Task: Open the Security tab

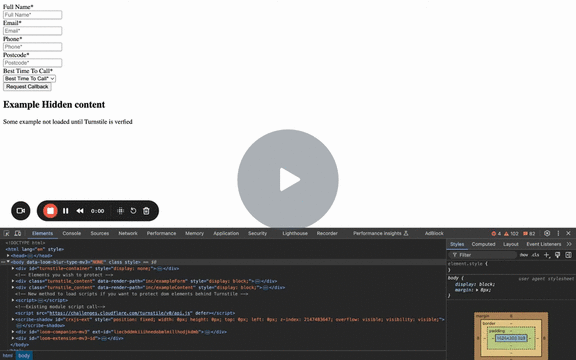Action: point(257,233)
